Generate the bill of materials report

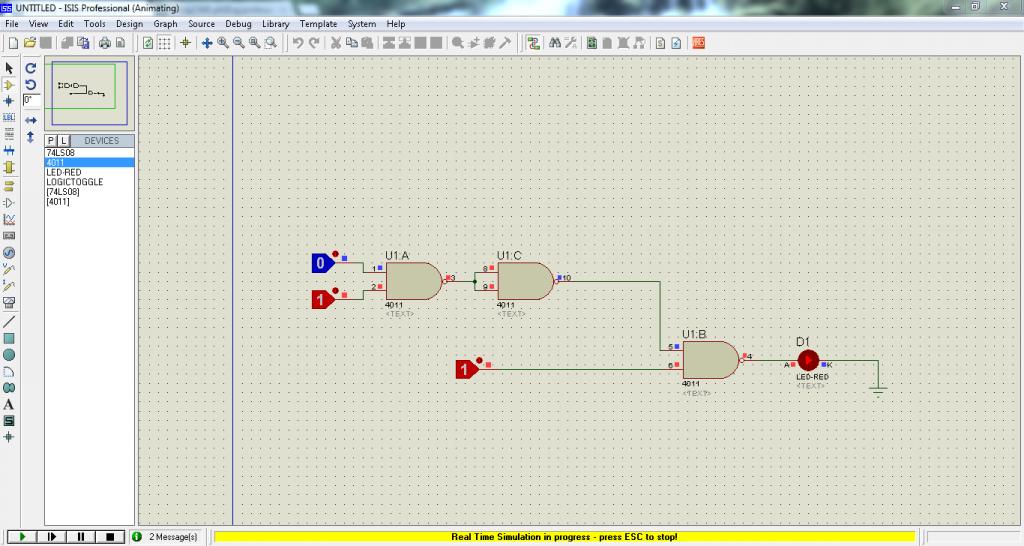(660, 43)
